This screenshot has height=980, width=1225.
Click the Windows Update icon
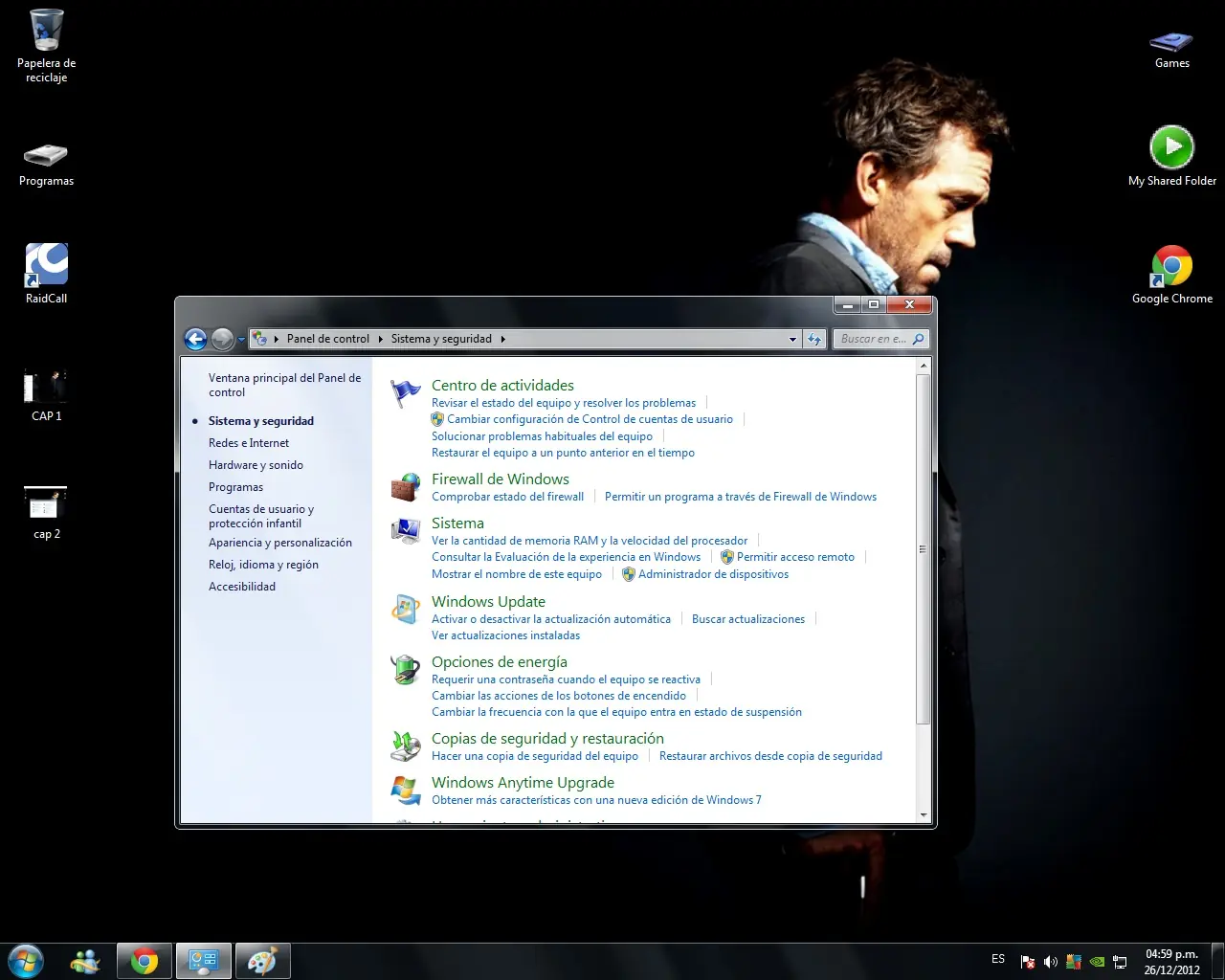pyautogui.click(x=406, y=610)
